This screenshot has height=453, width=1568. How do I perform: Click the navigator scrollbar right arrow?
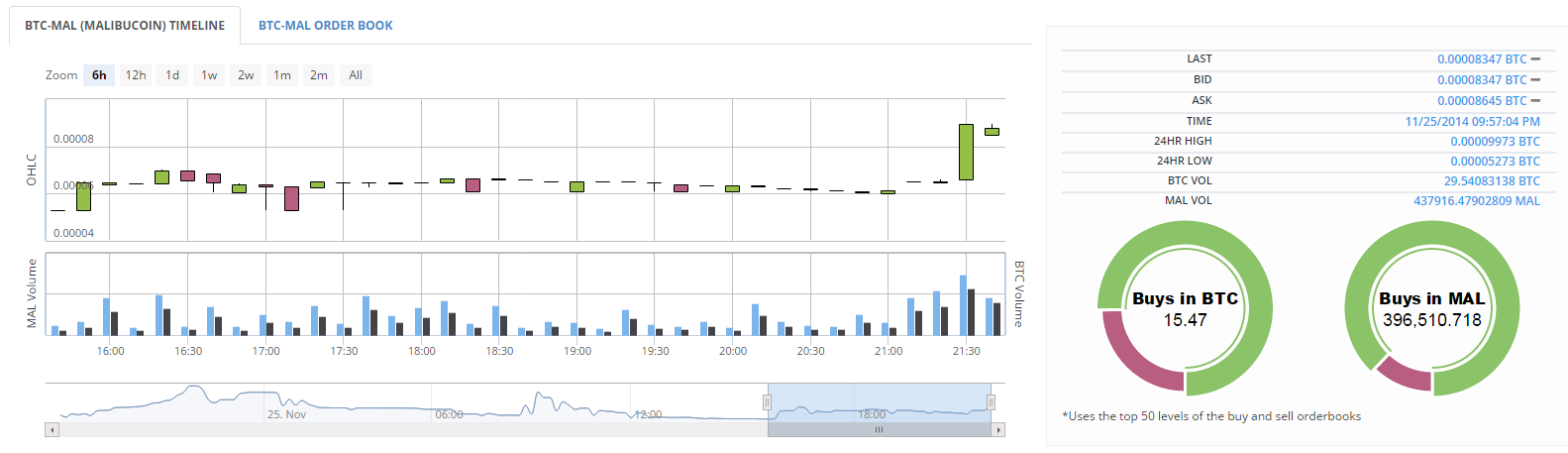tap(998, 430)
